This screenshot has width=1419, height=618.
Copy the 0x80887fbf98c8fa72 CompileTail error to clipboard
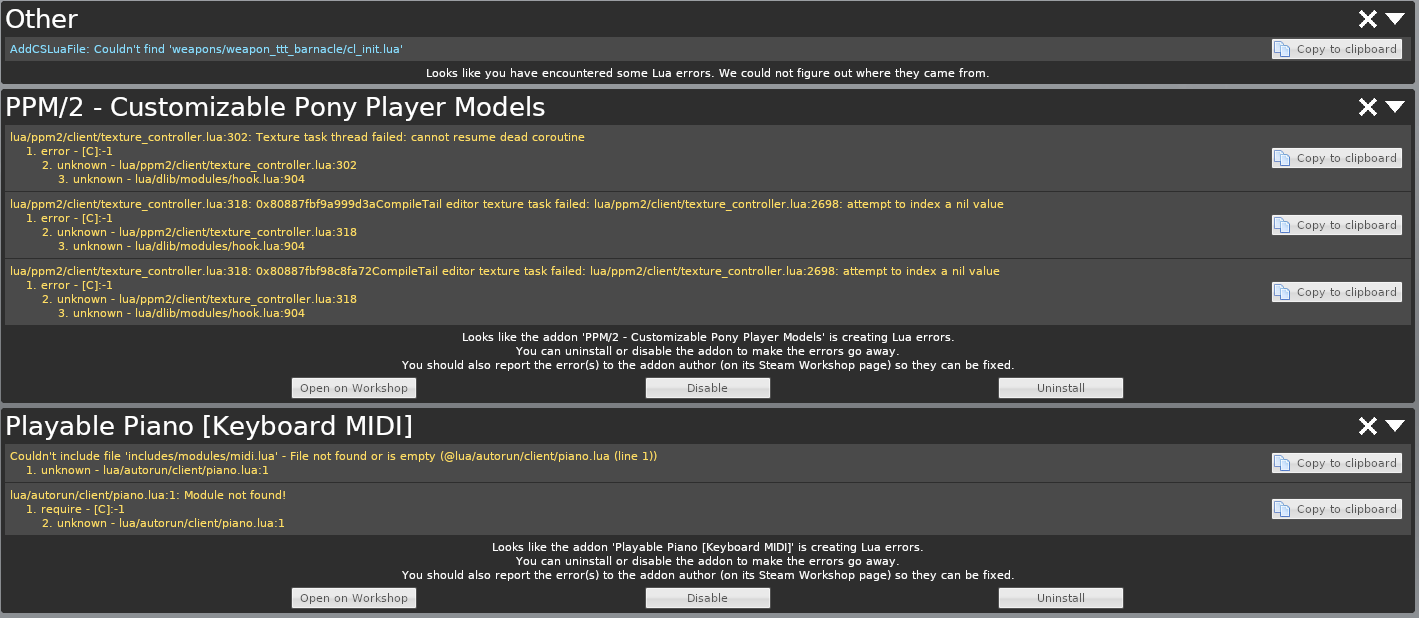[1336, 292]
